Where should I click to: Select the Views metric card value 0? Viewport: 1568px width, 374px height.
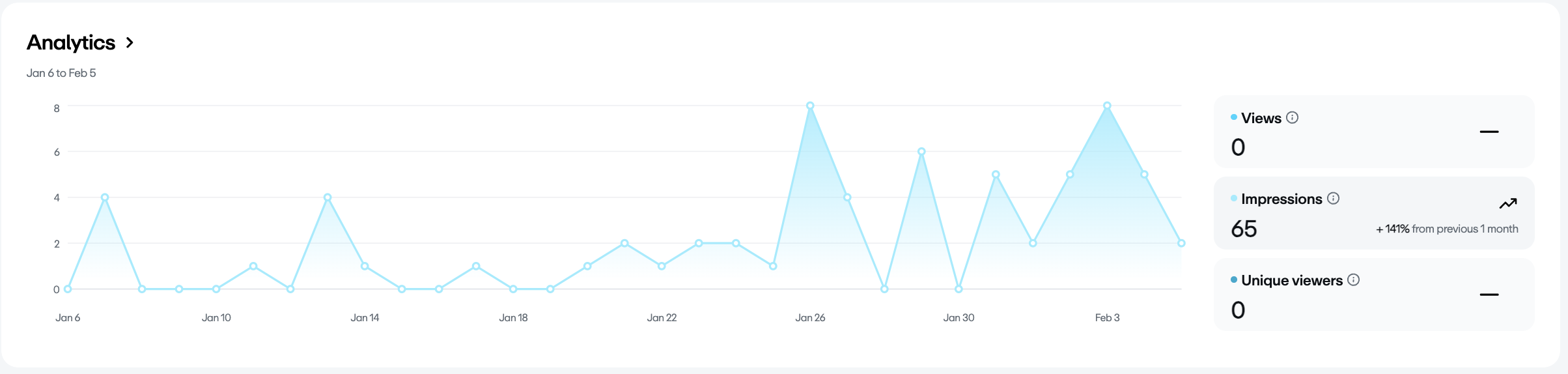[x=1238, y=147]
